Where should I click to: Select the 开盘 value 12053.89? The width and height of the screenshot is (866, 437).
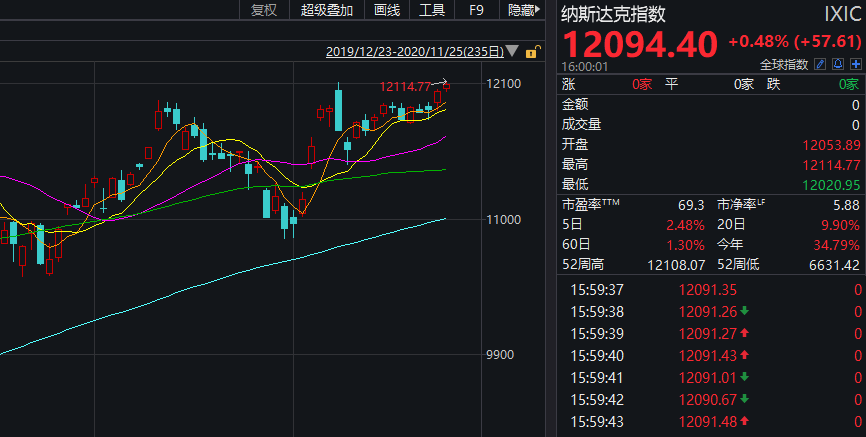831,145
